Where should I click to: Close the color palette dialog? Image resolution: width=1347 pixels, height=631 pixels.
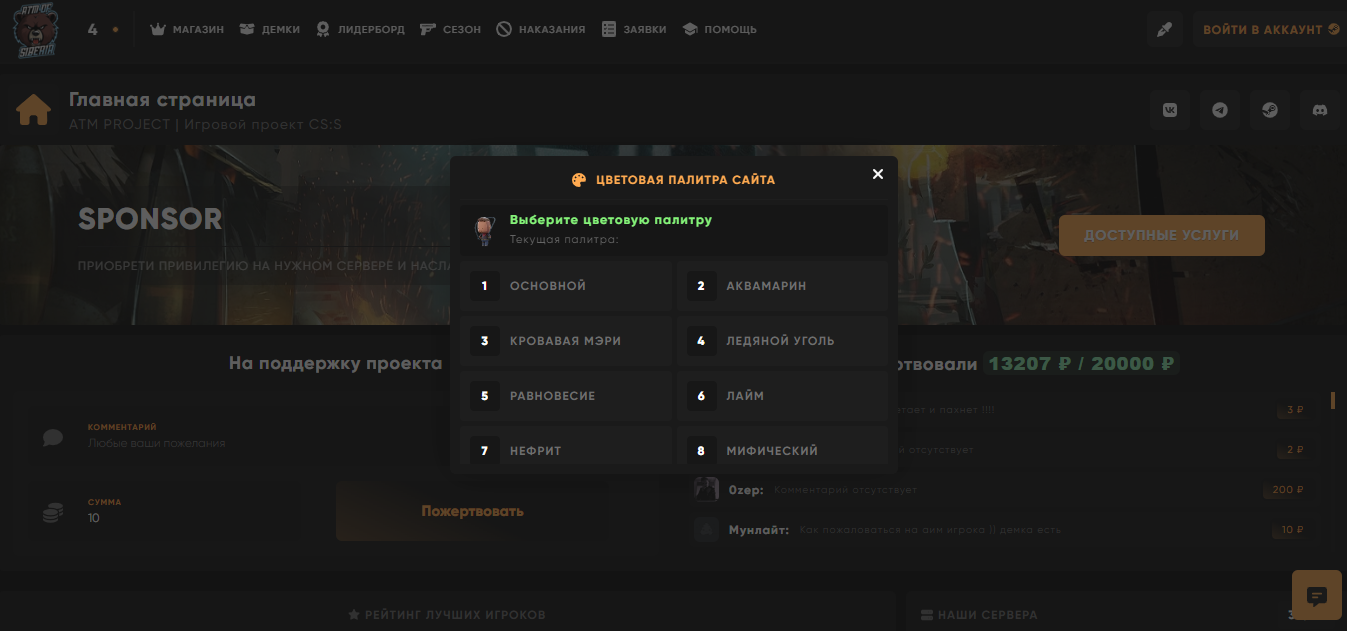coord(877,174)
